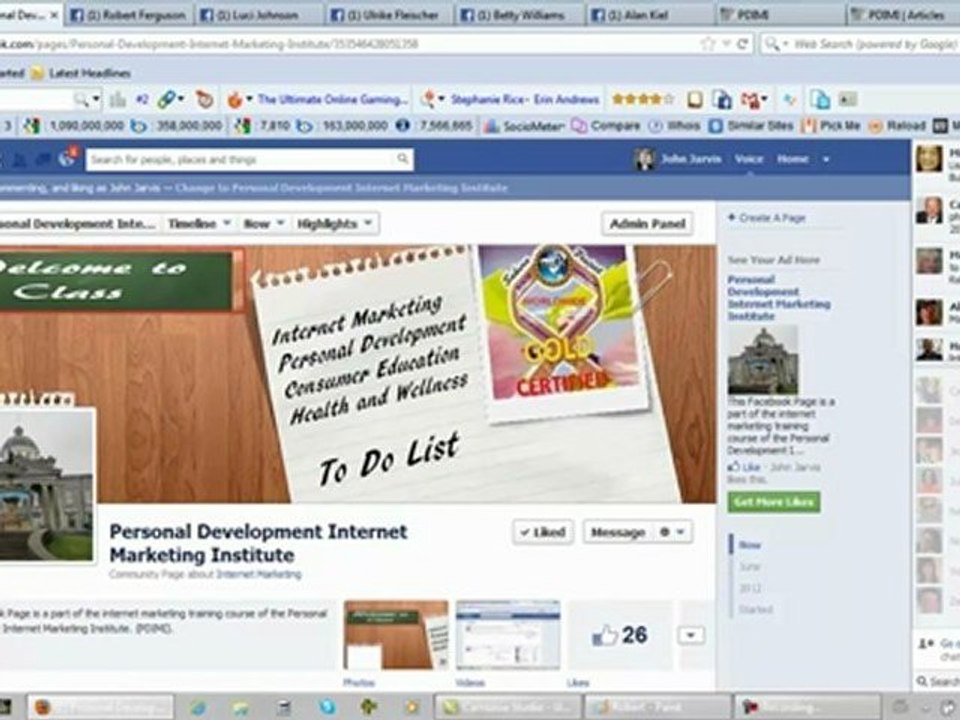Open the Firefox taskbar button

click(x=101, y=707)
